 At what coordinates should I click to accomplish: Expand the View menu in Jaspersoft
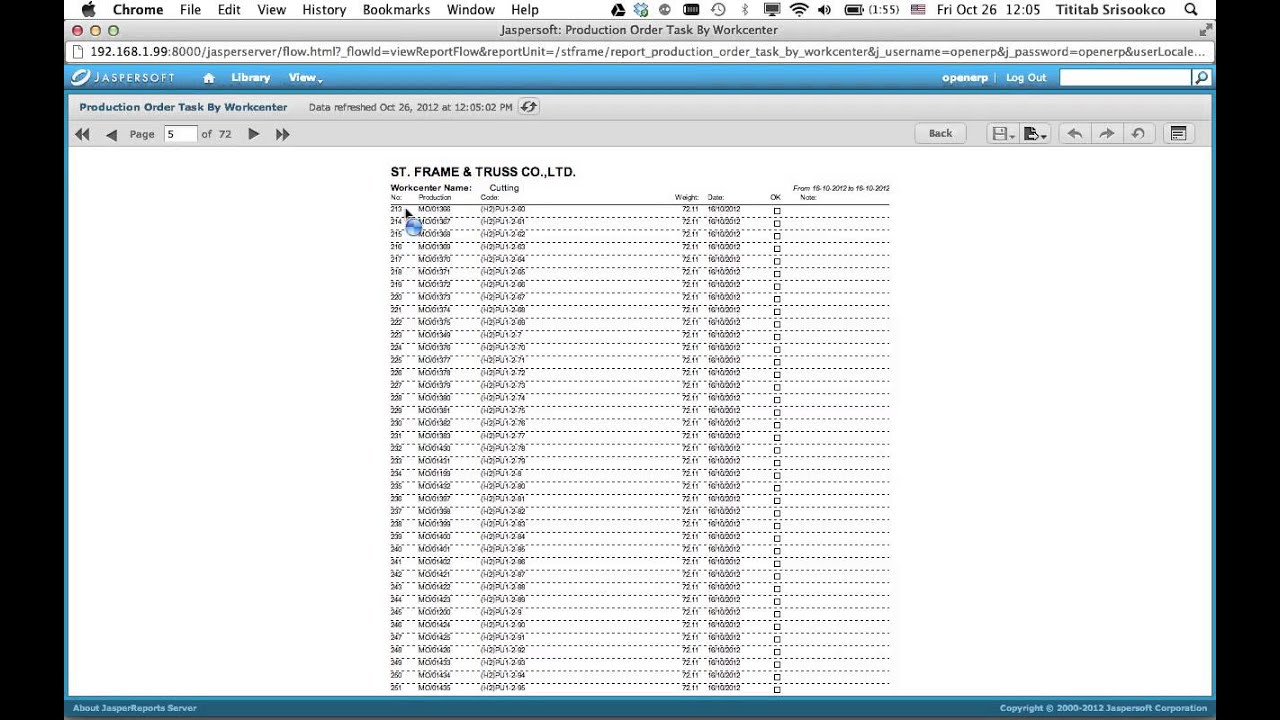pos(305,78)
